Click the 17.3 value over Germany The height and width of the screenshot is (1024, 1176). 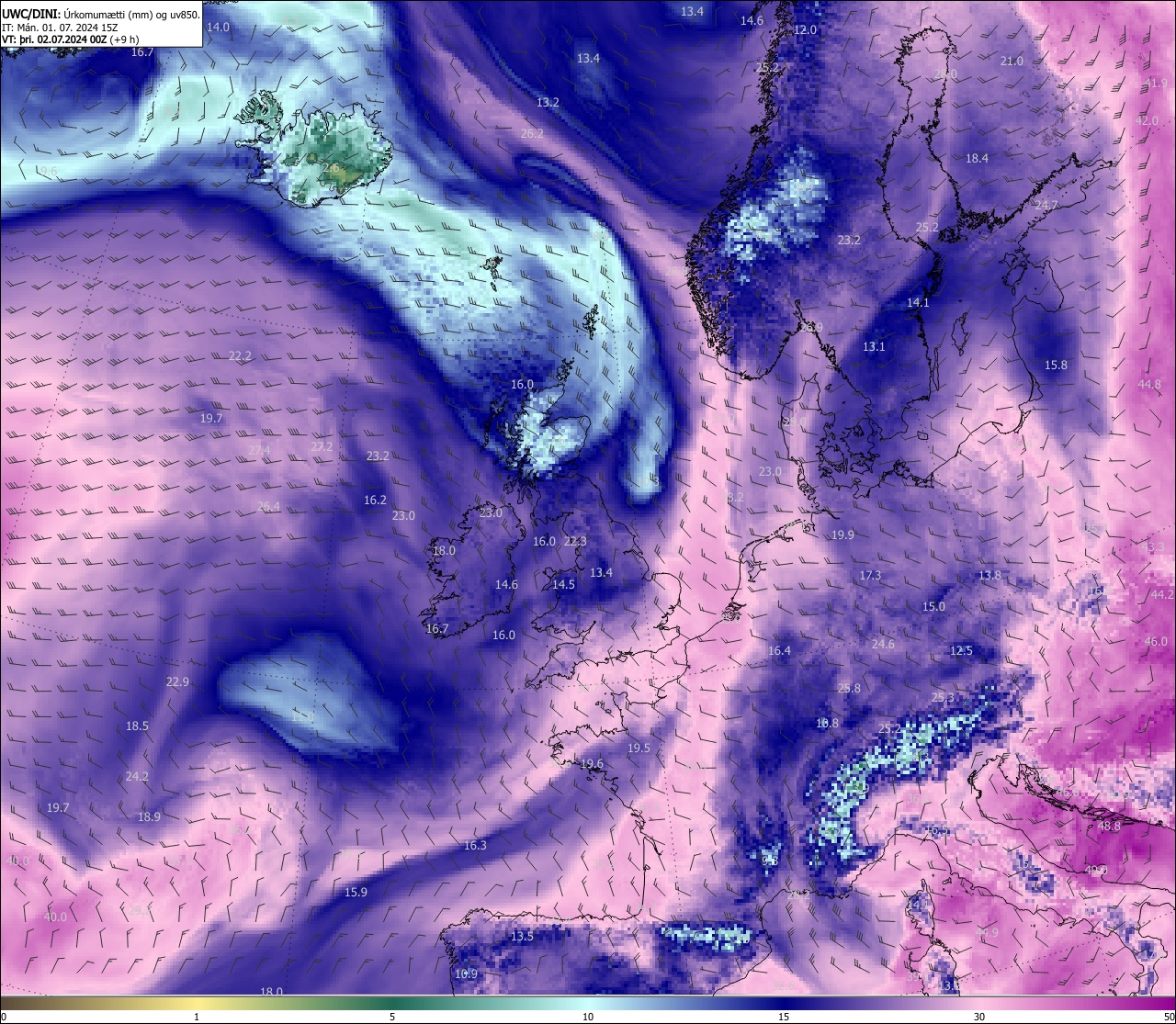pos(869,575)
